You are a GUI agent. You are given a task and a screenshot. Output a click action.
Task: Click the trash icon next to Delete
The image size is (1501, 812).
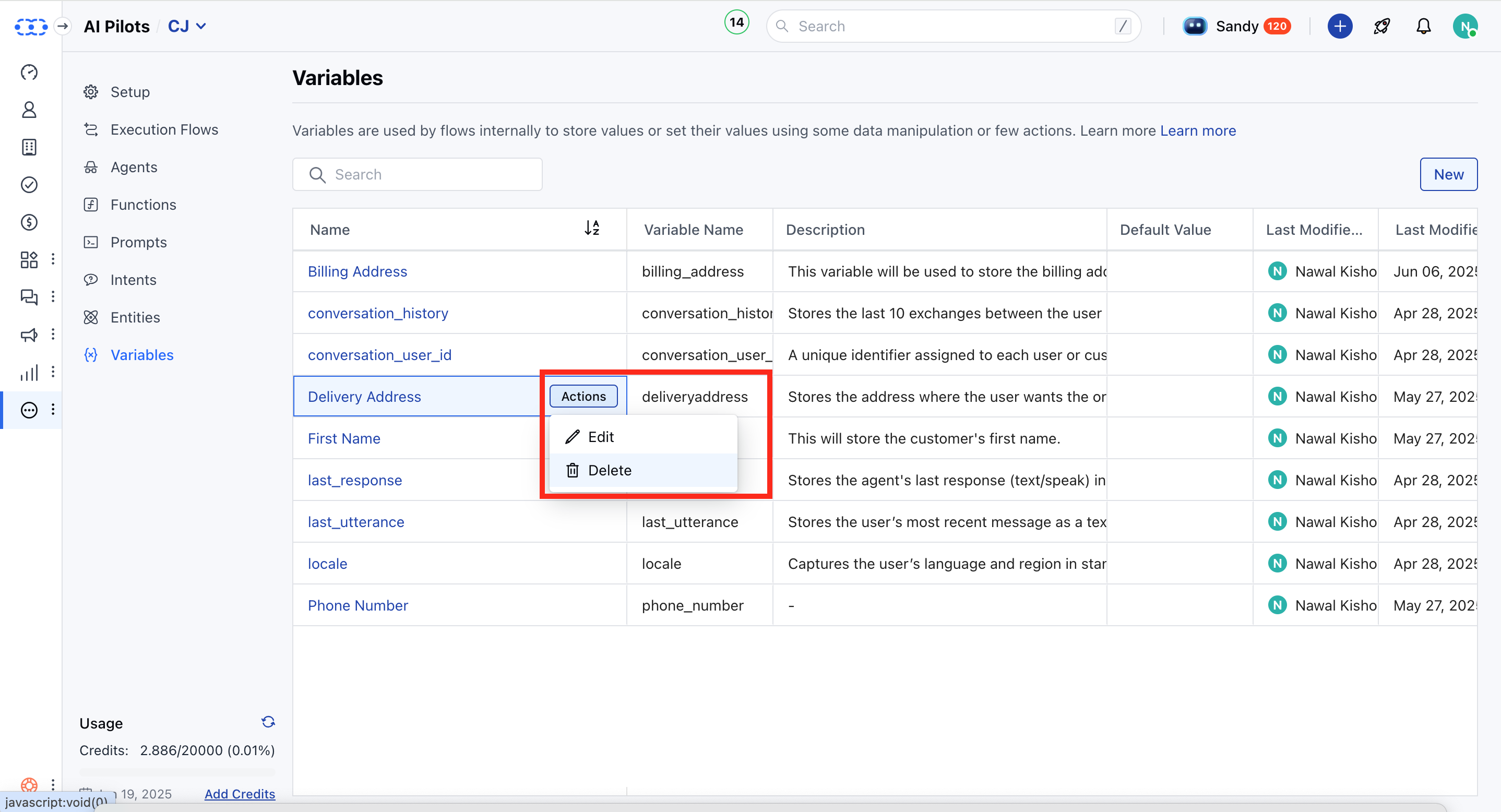click(x=572, y=470)
